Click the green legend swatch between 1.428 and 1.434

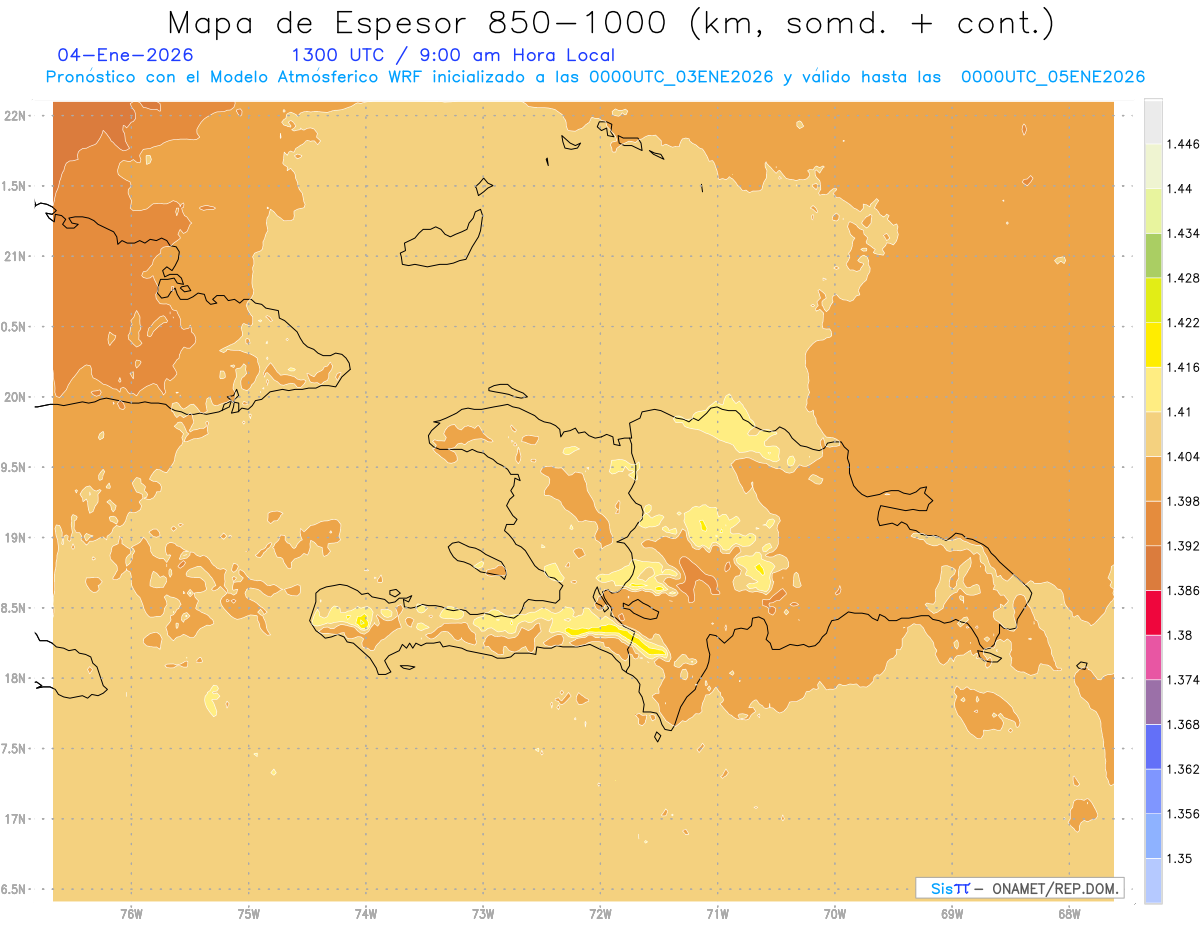click(1153, 255)
